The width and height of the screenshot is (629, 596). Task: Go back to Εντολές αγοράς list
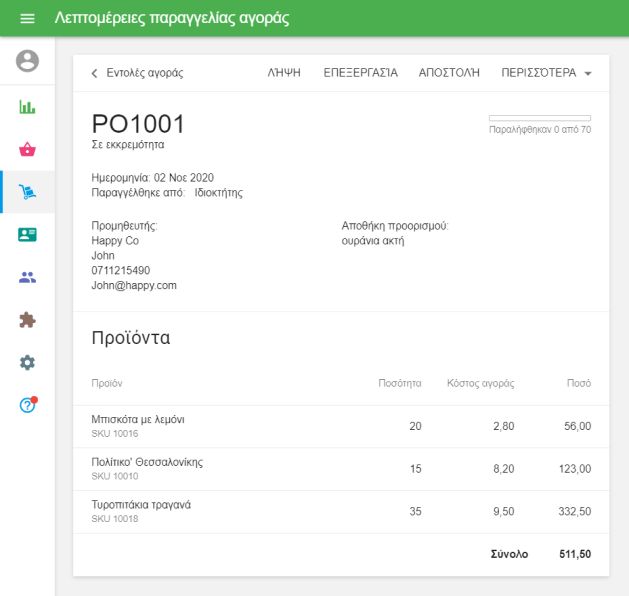[137, 73]
